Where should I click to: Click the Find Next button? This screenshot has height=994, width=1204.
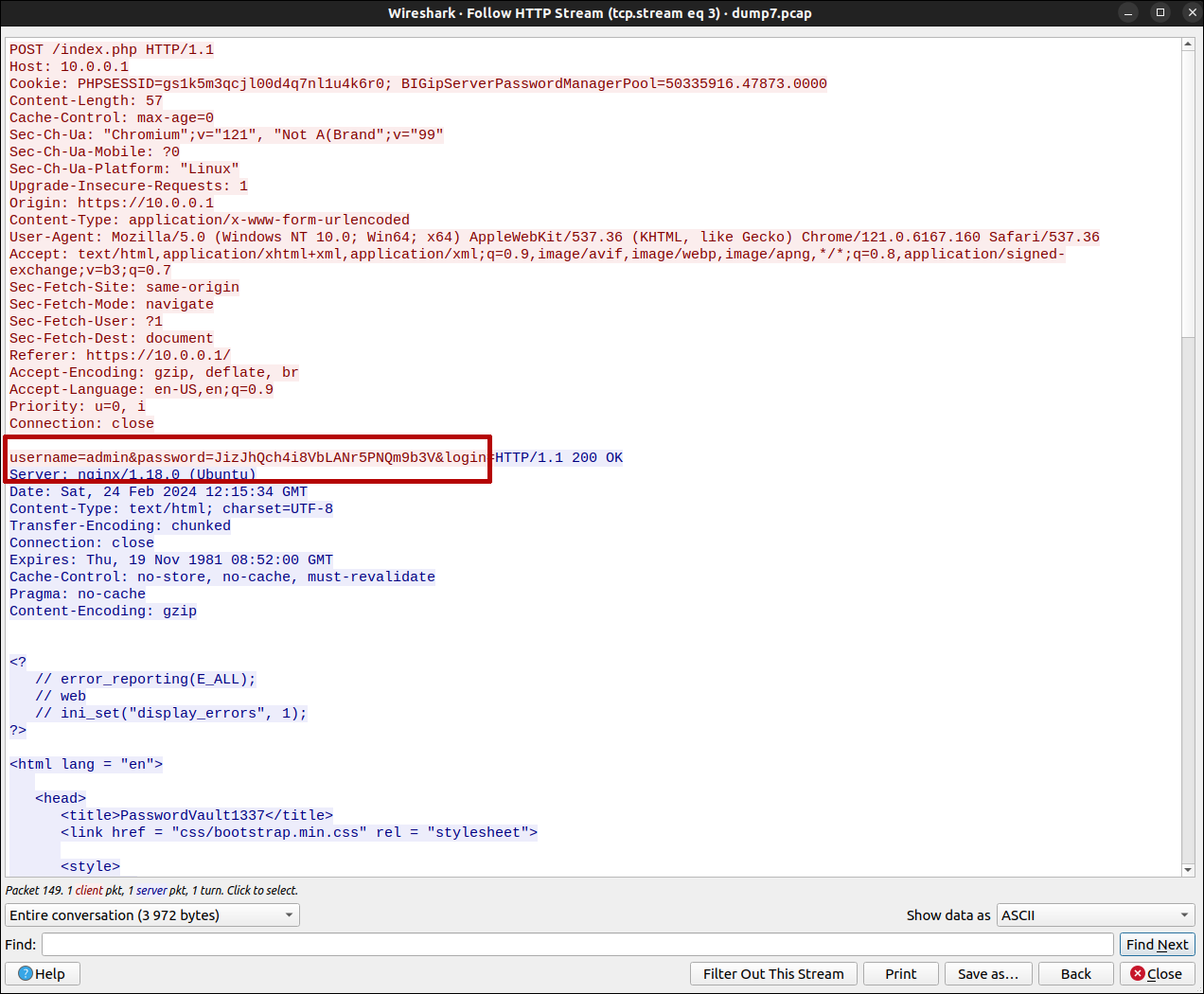point(1157,944)
